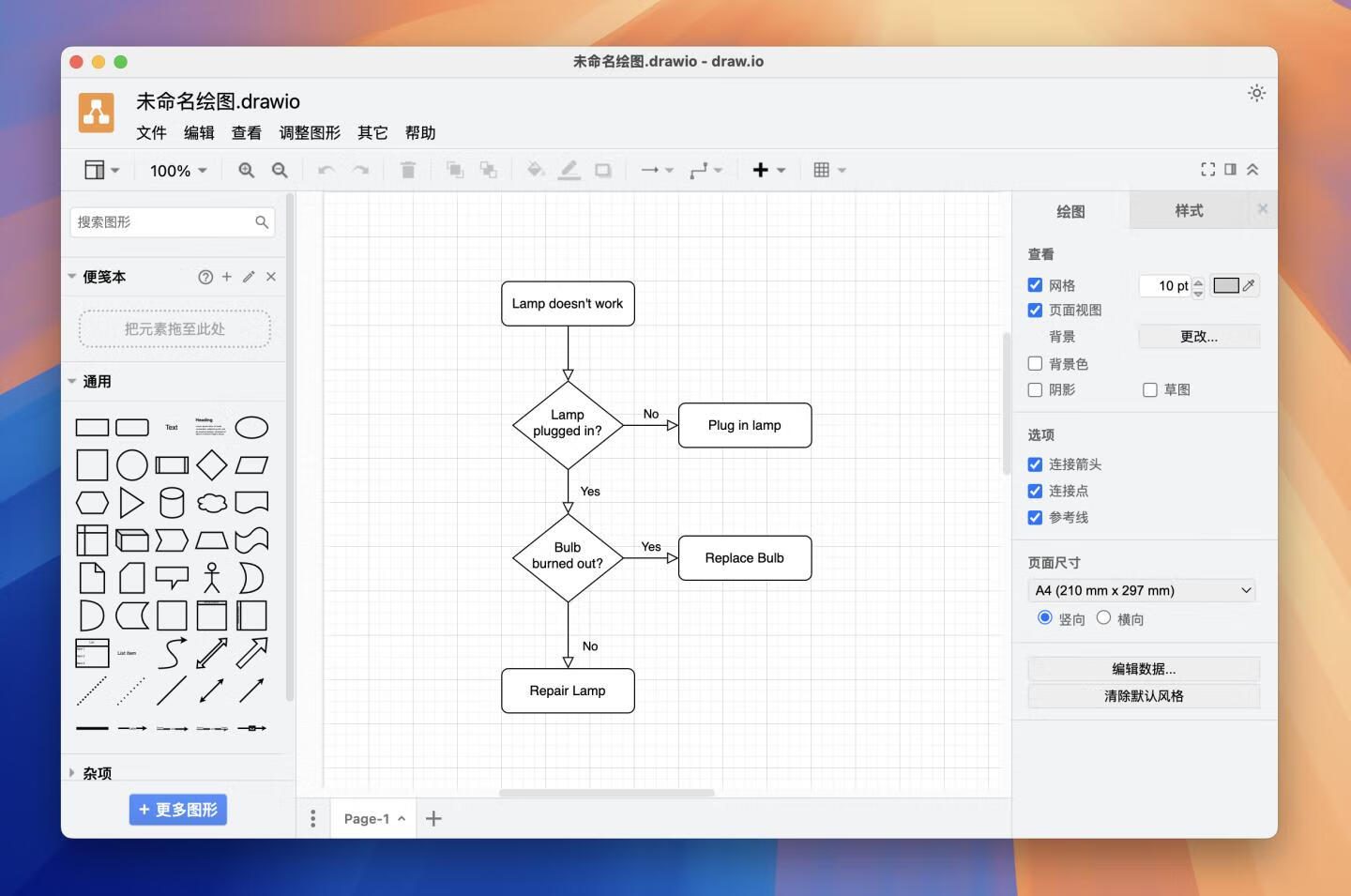Click the zoom in magnifier icon
Viewport: 1351px width, 896px height.
(246, 170)
